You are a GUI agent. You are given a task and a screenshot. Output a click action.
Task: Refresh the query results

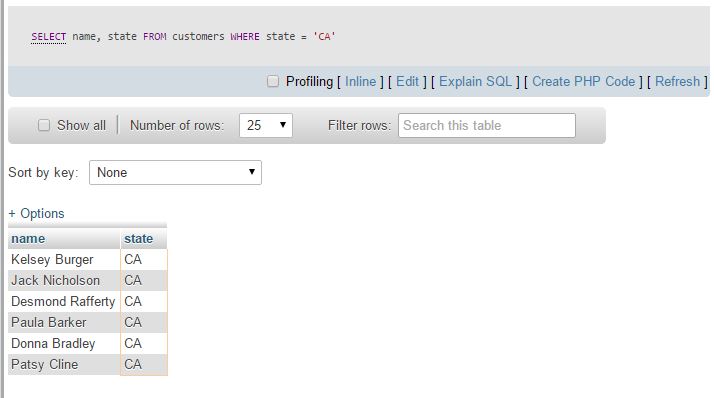coord(677,82)
